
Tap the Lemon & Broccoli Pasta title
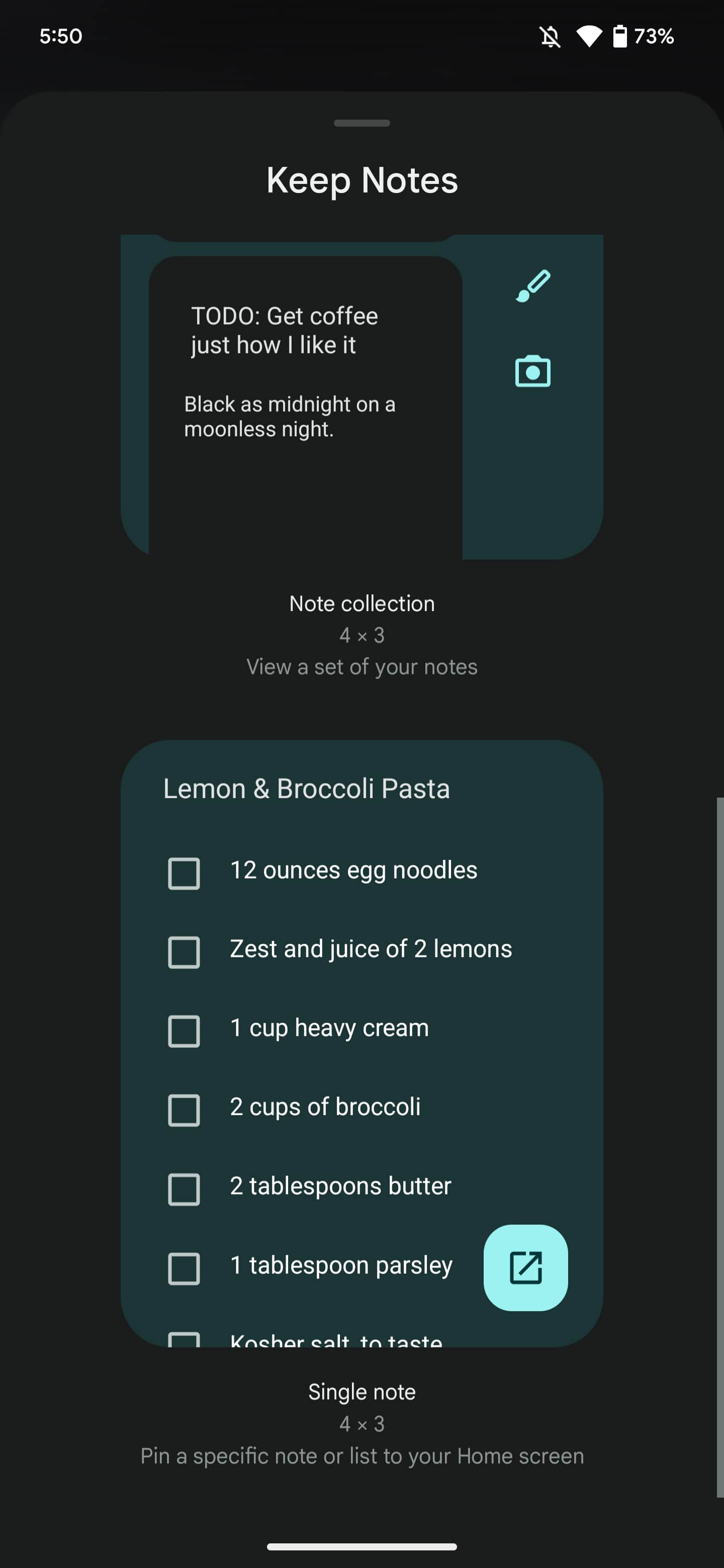[306, 789]
